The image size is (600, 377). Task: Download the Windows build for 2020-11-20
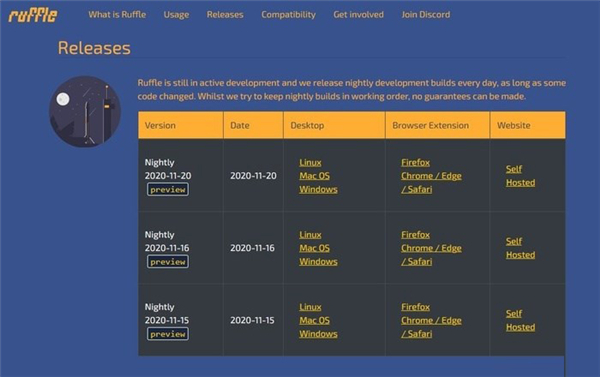(318, 189)
